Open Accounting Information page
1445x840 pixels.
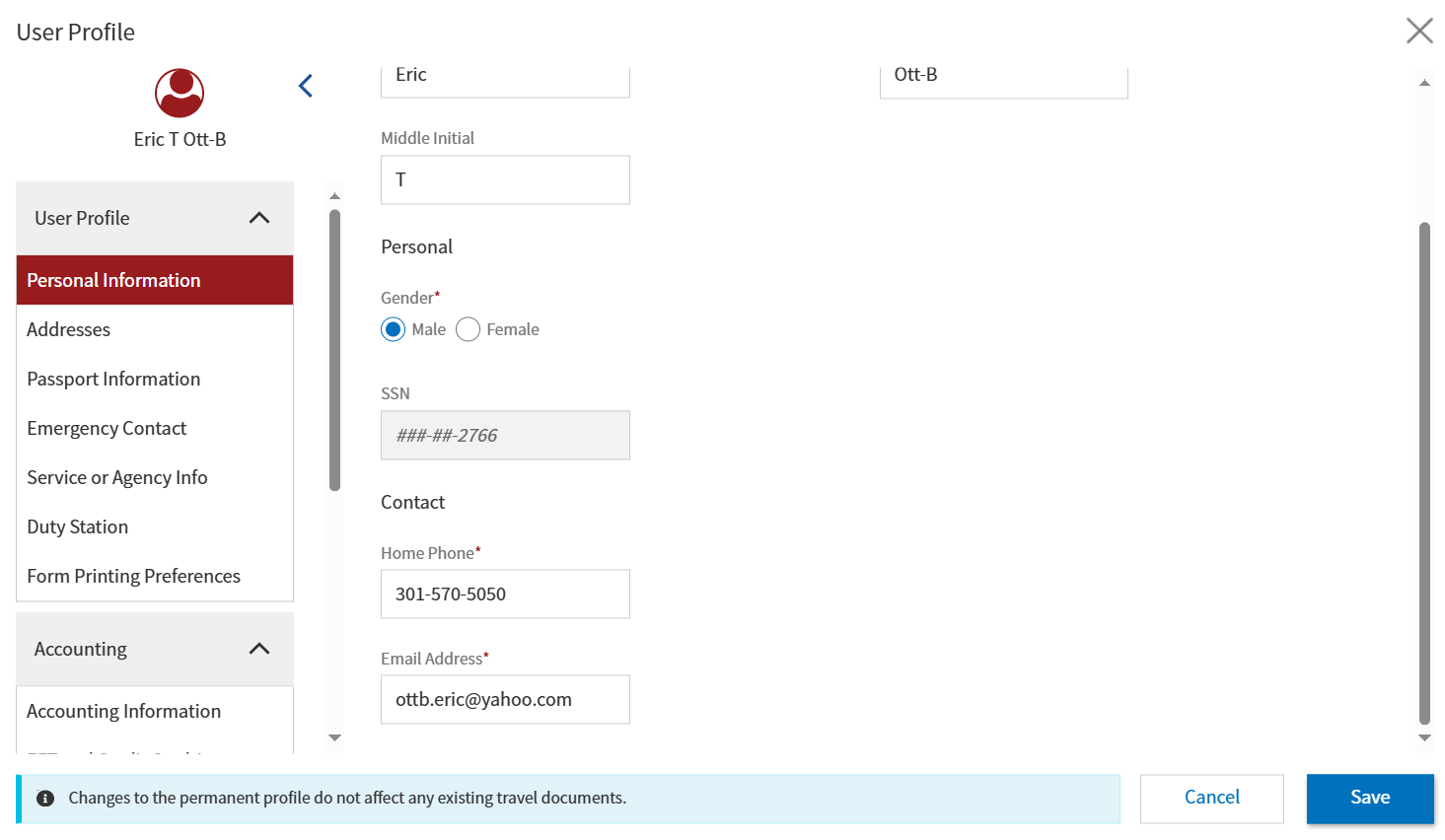(123, 711)
